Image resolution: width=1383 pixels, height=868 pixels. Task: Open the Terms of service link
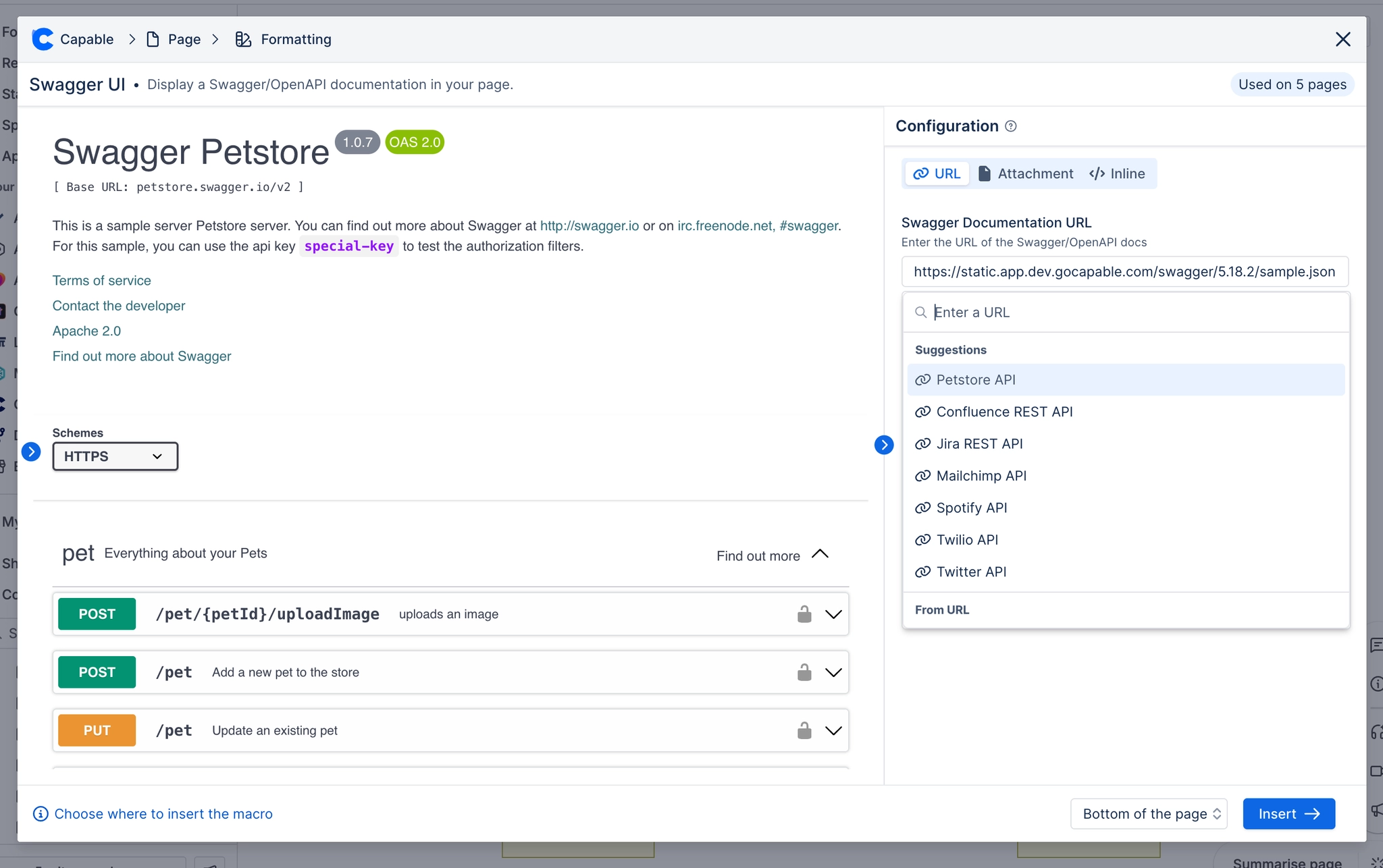(x=102, y=280)
